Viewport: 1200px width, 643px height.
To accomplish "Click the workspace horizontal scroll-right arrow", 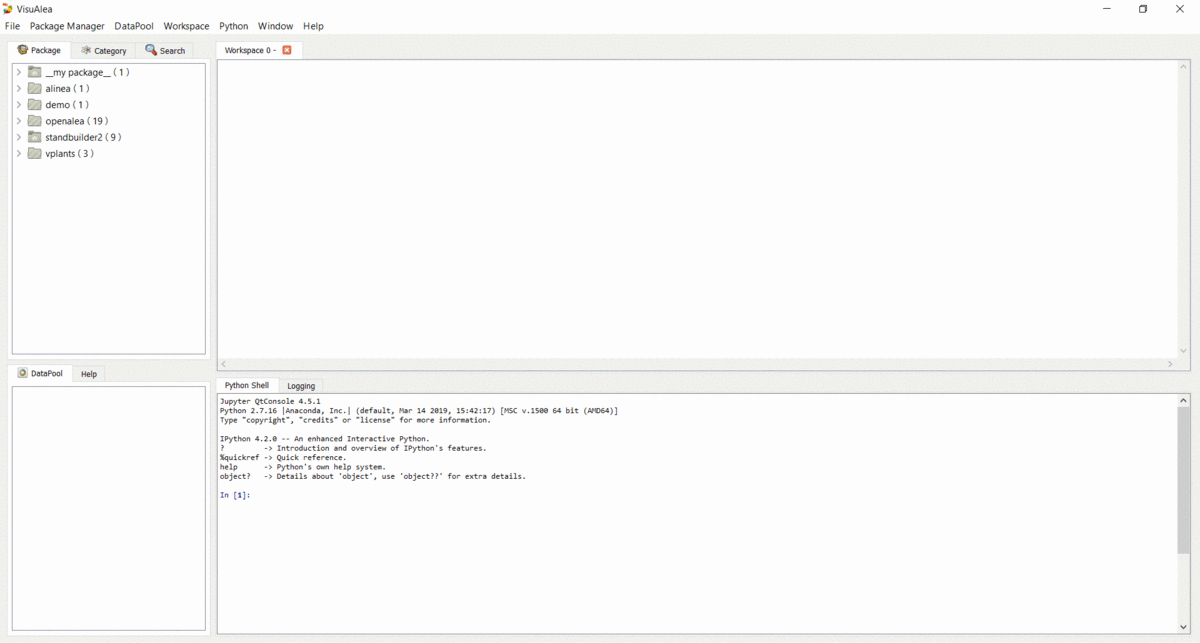I will [x=1170, y=364].
